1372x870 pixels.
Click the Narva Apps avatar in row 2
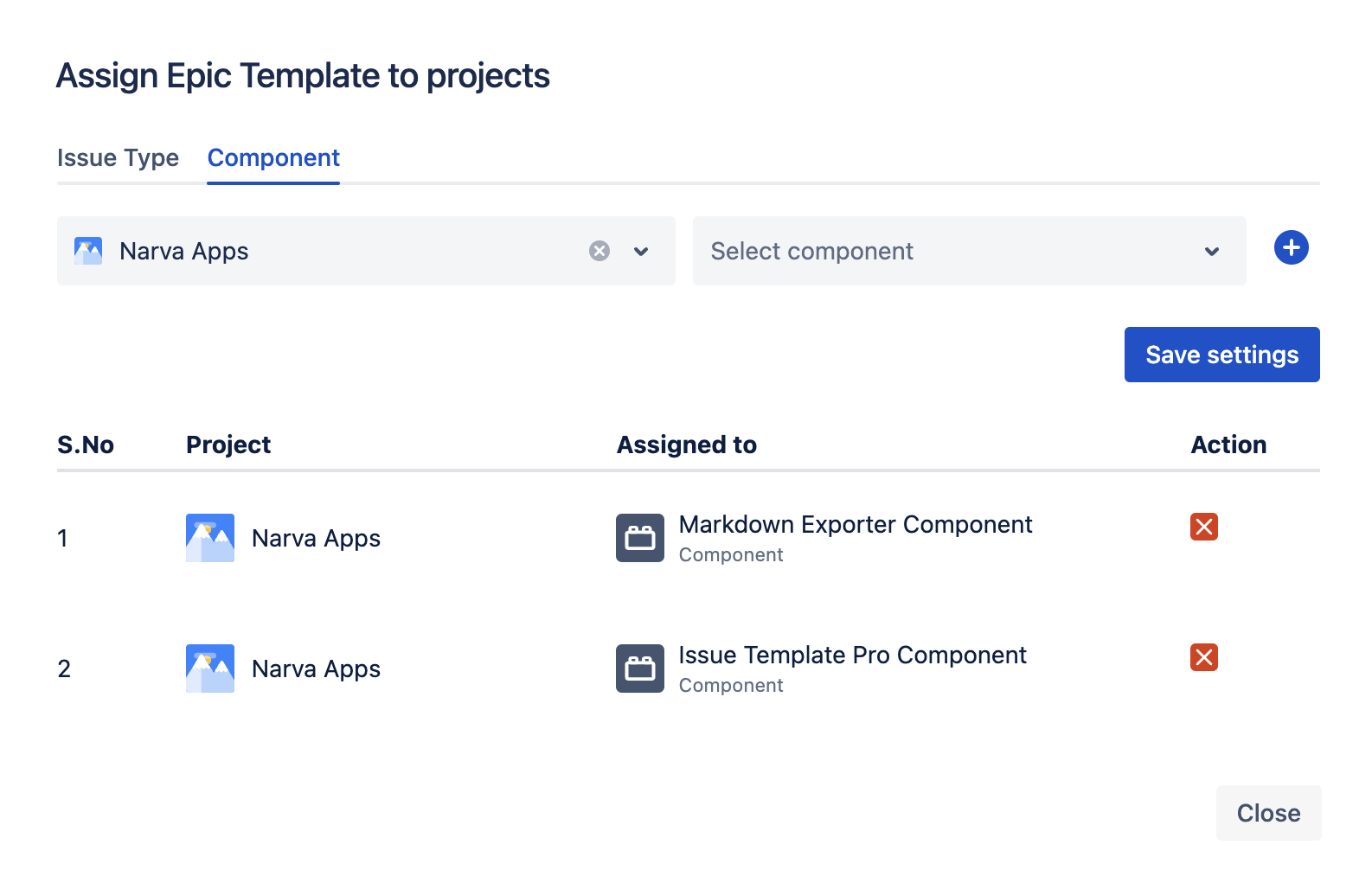210,668
